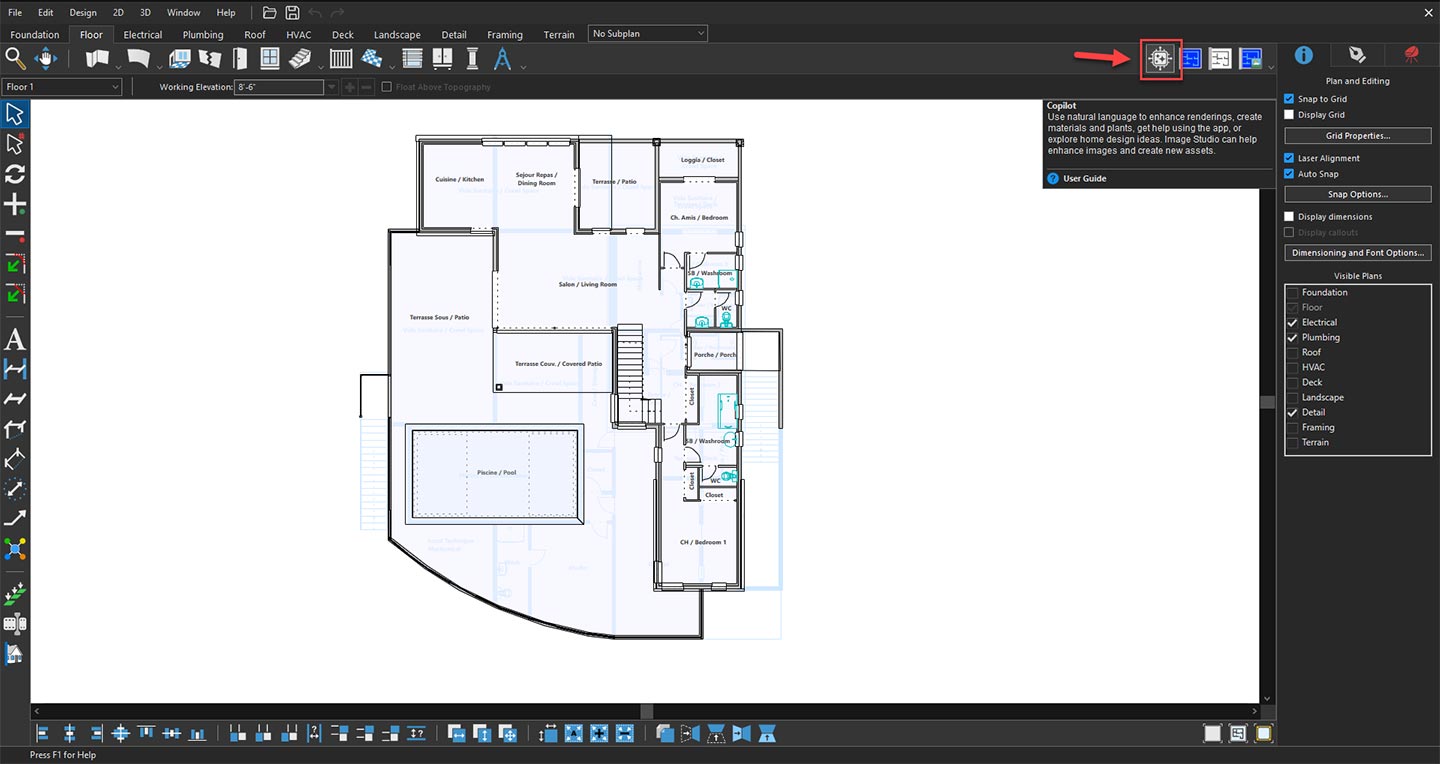The image size is (1440, 764).
Task: Select the Text 'A' tool in left toolbar
Action: point(15,339)
